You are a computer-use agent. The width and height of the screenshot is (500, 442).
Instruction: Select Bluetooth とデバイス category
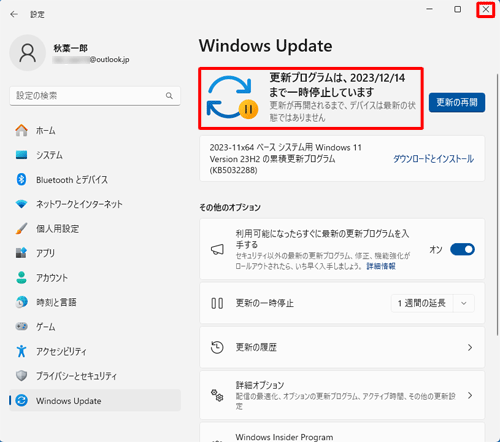tap(95, 180)
